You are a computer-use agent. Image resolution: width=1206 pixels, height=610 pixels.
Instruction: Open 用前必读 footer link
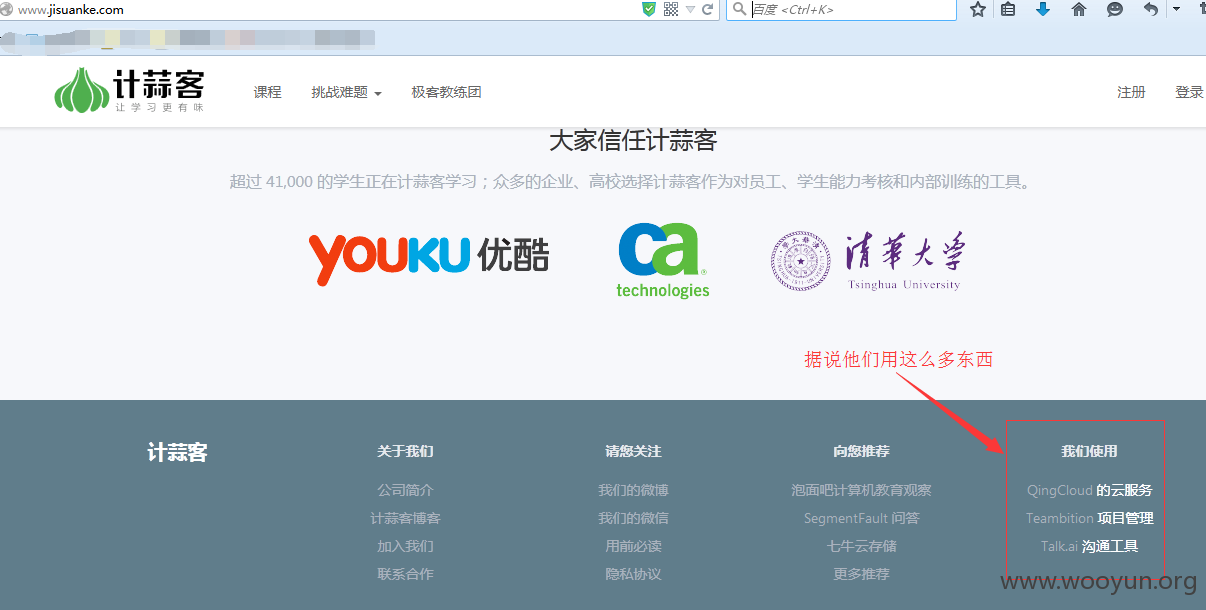click(633, 546)
